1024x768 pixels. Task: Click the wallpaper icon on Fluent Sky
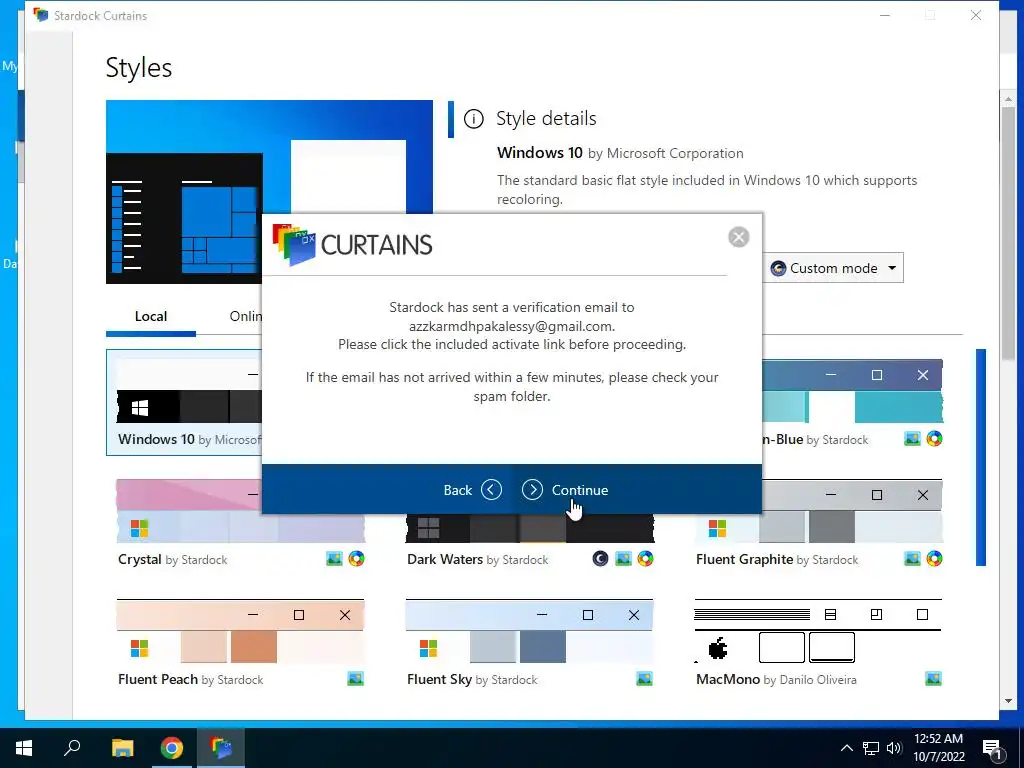(645, 679)
